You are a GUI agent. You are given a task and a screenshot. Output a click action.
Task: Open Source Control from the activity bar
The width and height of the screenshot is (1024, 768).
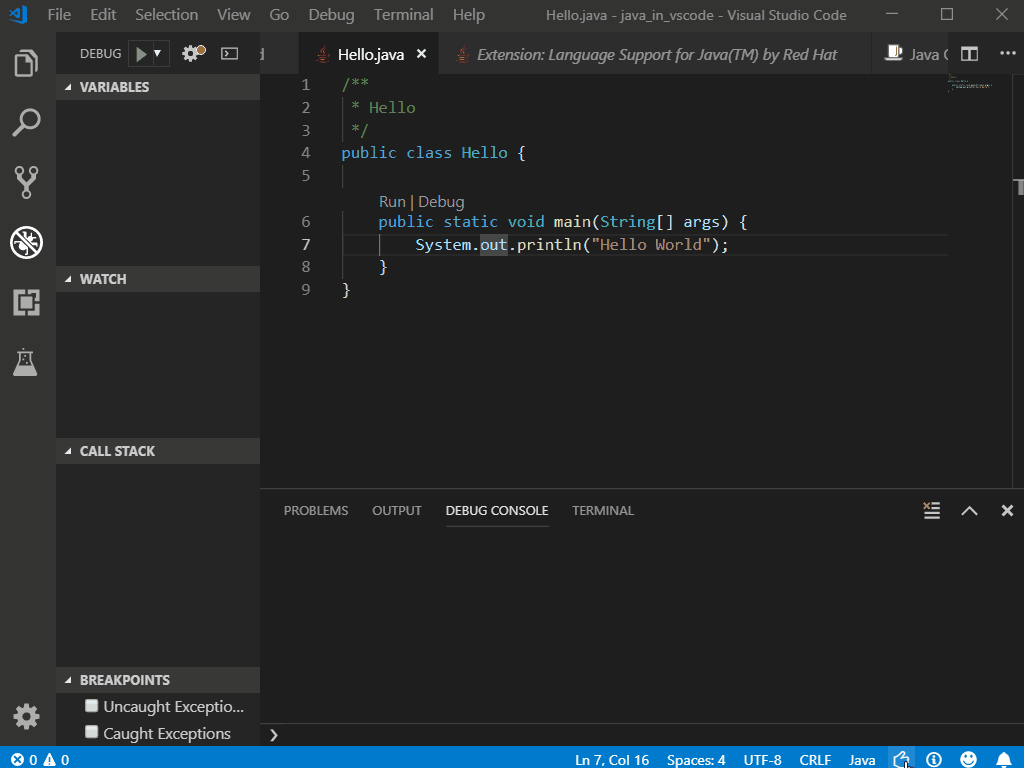26,182
